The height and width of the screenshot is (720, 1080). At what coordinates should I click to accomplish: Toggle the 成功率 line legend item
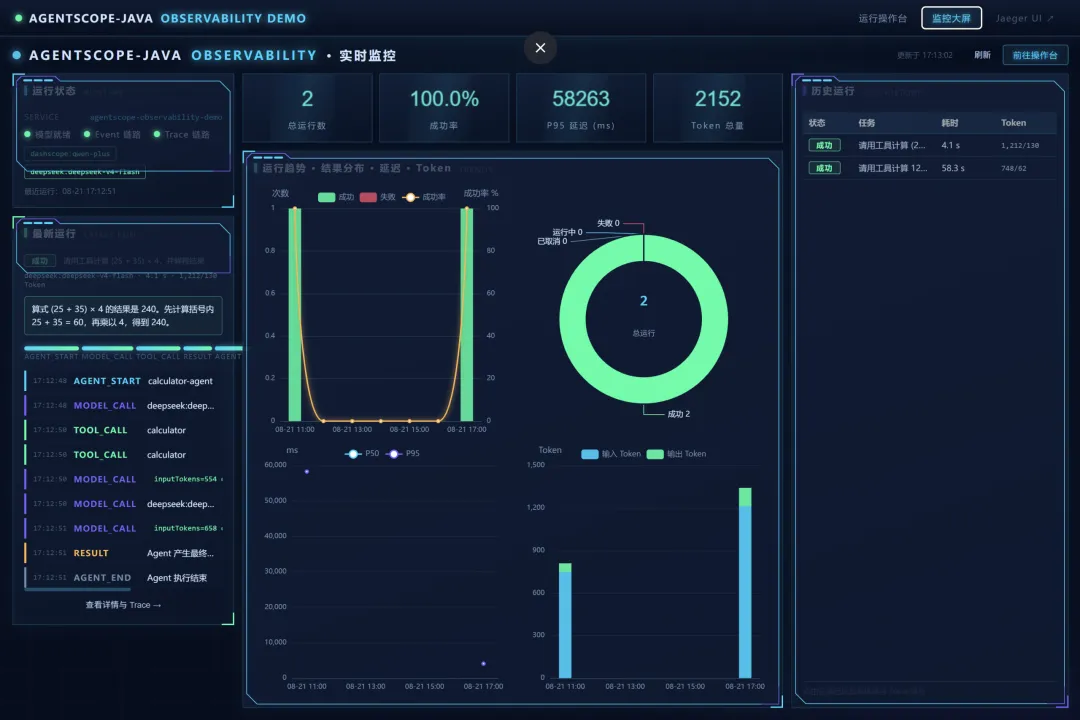[424, 197]
